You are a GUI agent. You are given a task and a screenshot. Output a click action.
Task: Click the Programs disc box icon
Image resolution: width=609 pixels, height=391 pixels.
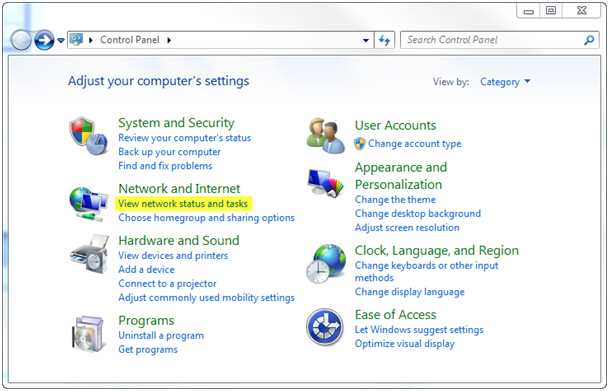(x=89, y=334)
